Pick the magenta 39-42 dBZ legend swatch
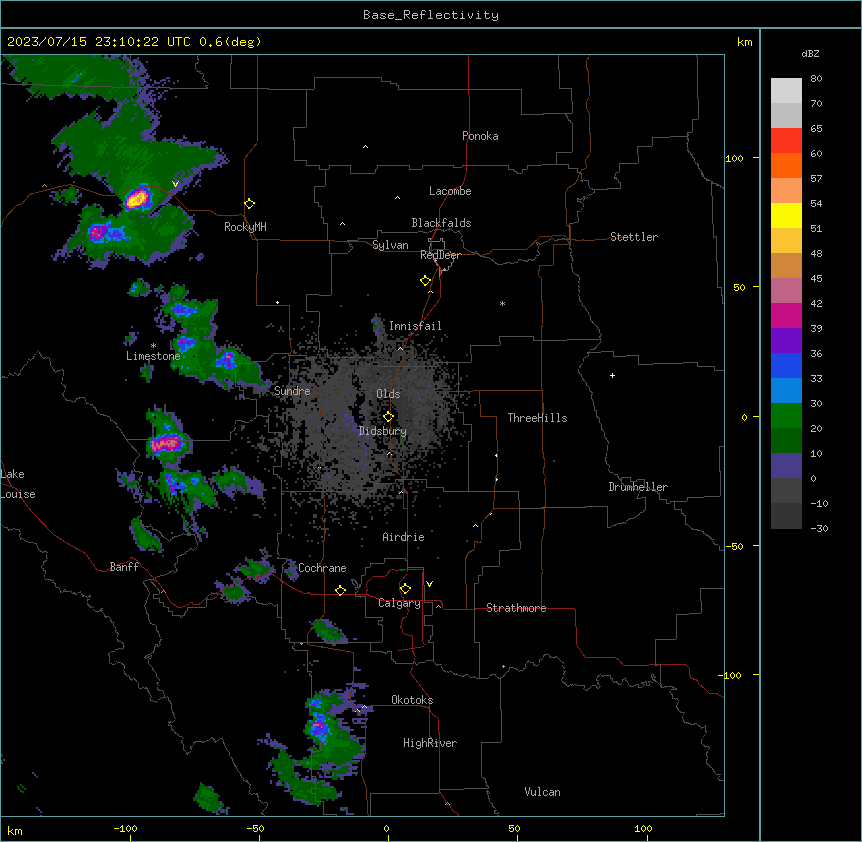This screenshot has height=842, width=862. click(x=786, y=315)
